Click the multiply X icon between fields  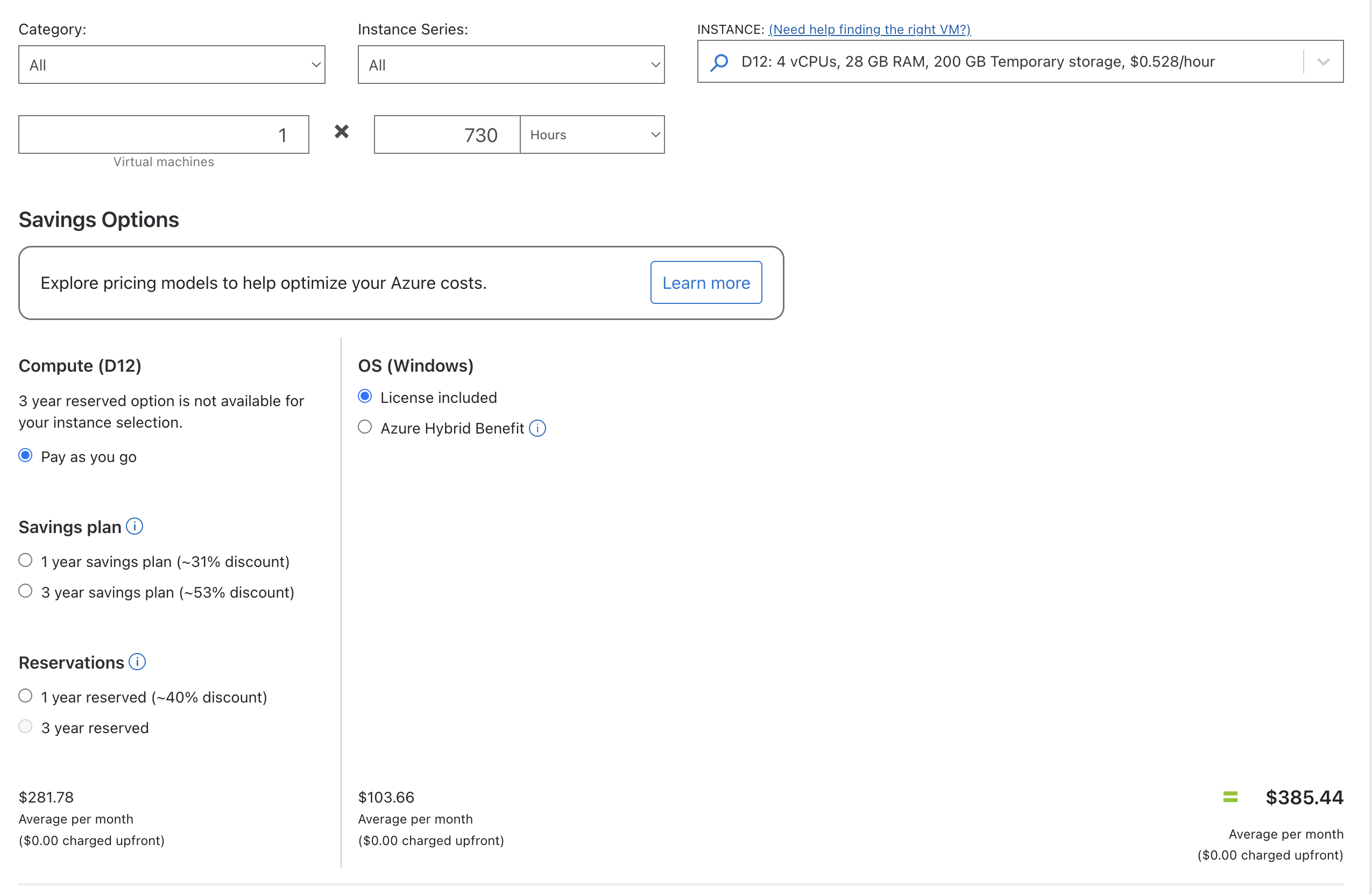[341, 132]
